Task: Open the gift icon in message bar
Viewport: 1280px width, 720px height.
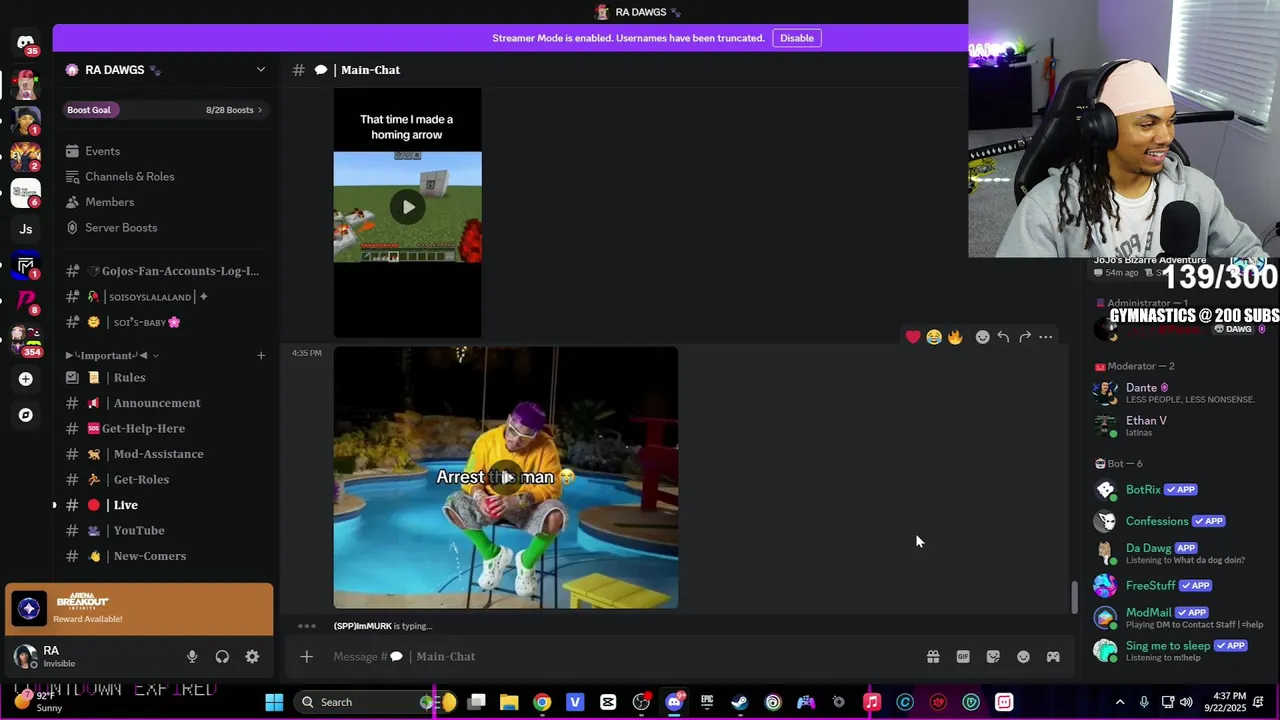Action: pyautogui.click(x=933, y=657)
